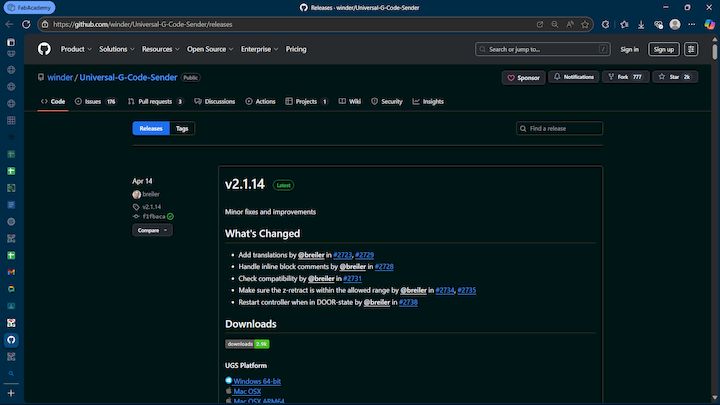Click the browser URL address bar
The width and height of the screenshot is (720, 405).
click(294, 24)
